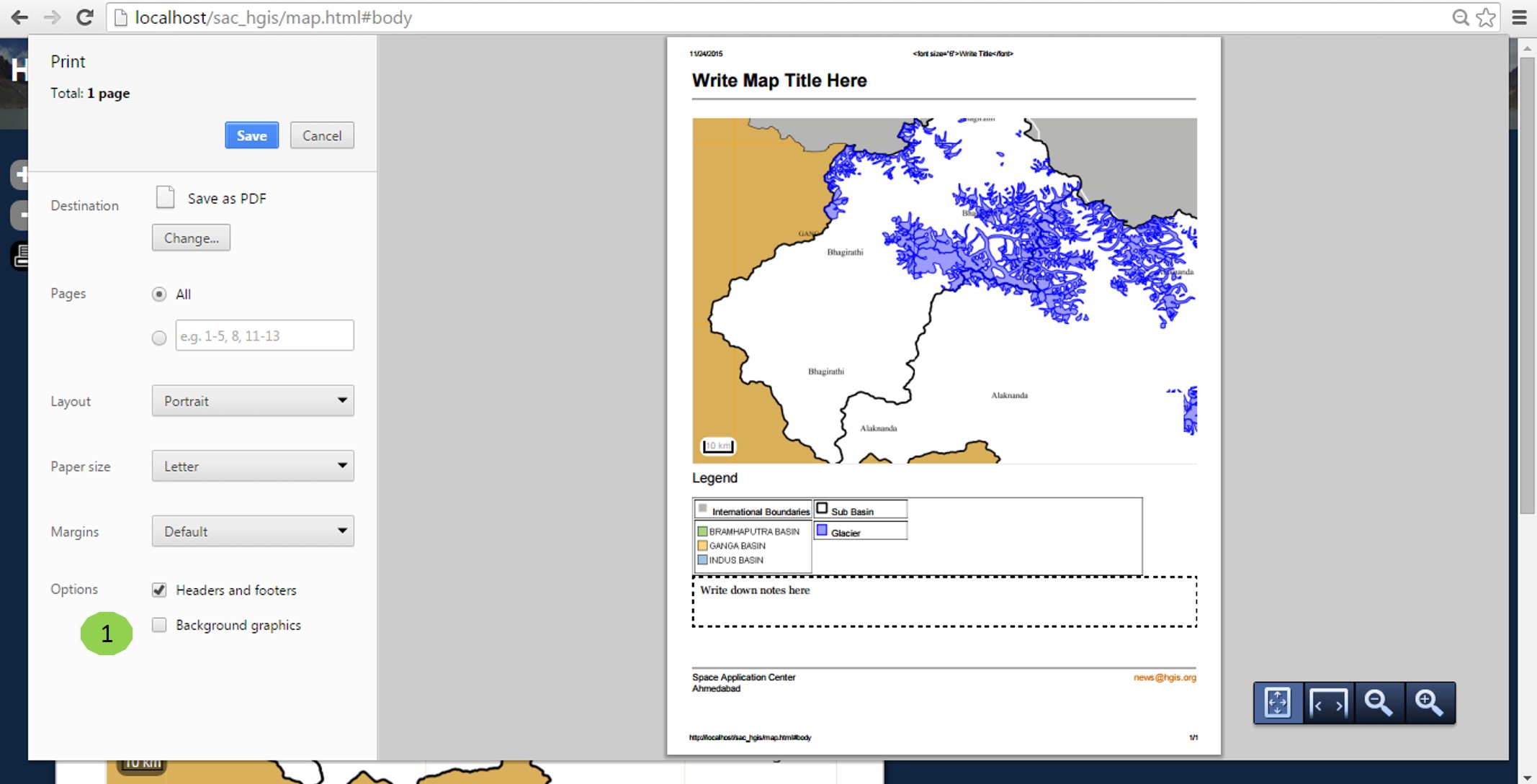Click the page icon in address bar
This screenshot has height=784, width=1537.
coord(121,17)
